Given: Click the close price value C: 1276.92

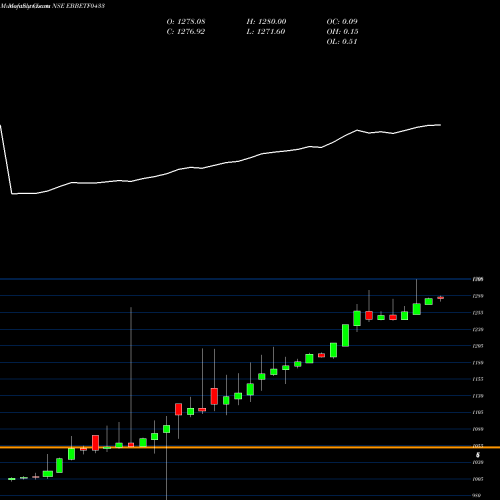Looking at the screenshot, I should [x=186, y=32].
